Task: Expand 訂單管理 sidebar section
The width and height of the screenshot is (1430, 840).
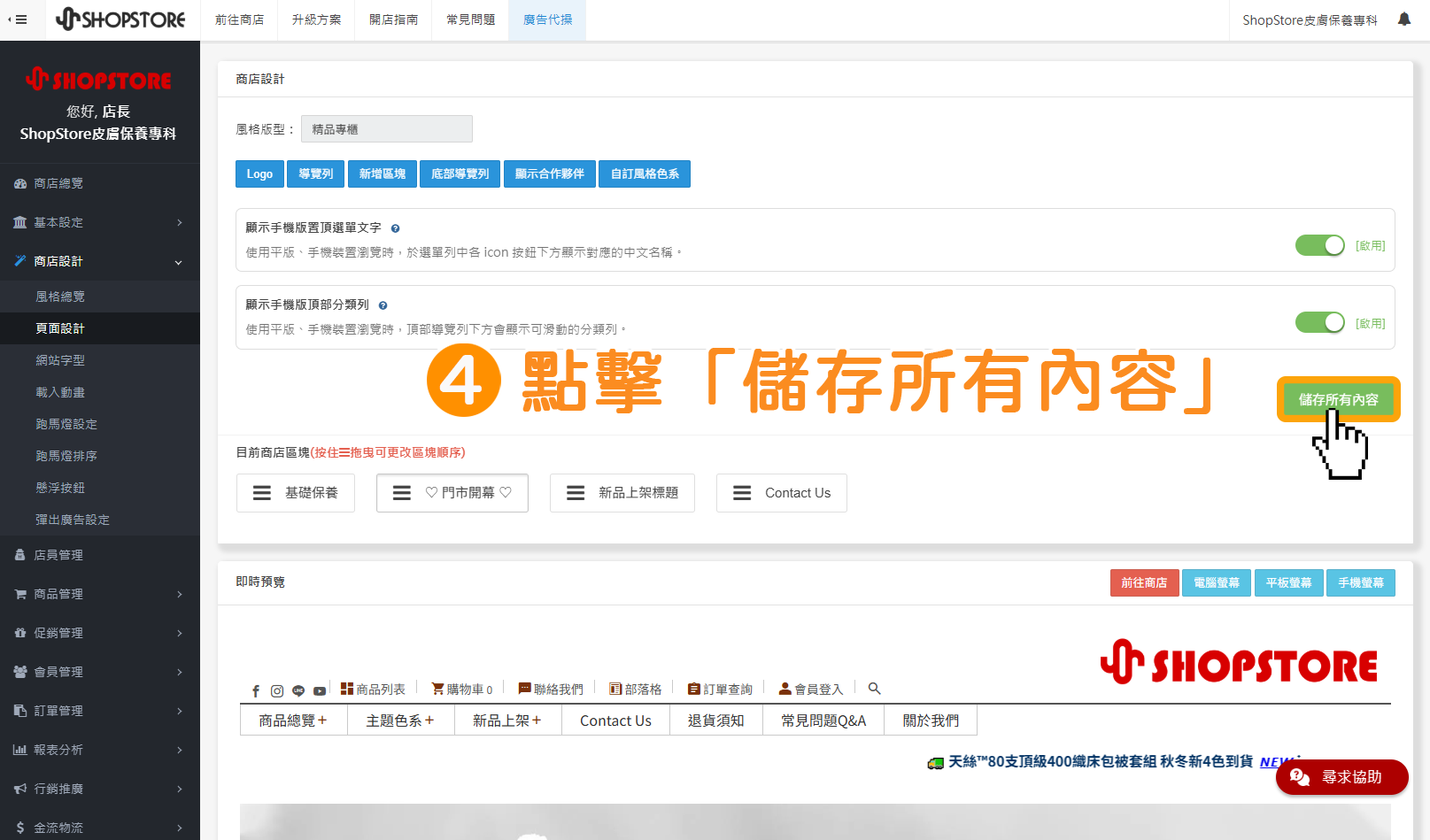Action: click(x=100, y=711)
